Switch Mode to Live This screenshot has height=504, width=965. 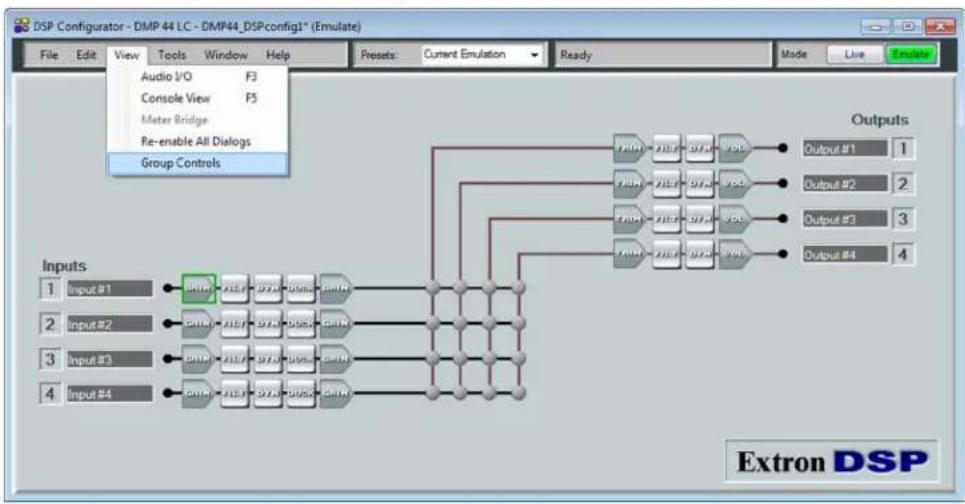pos(854,55)
